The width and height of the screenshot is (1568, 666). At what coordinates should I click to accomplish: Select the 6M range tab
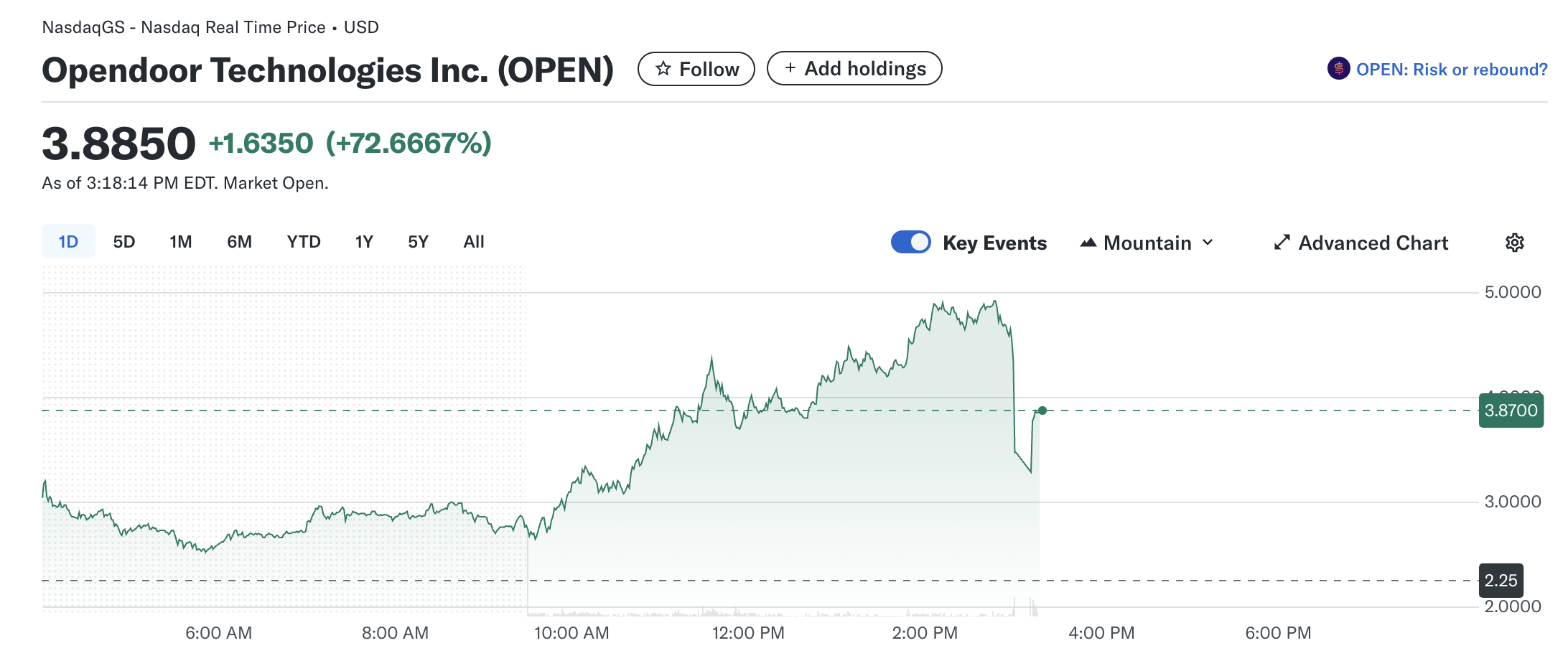[239, 242]
